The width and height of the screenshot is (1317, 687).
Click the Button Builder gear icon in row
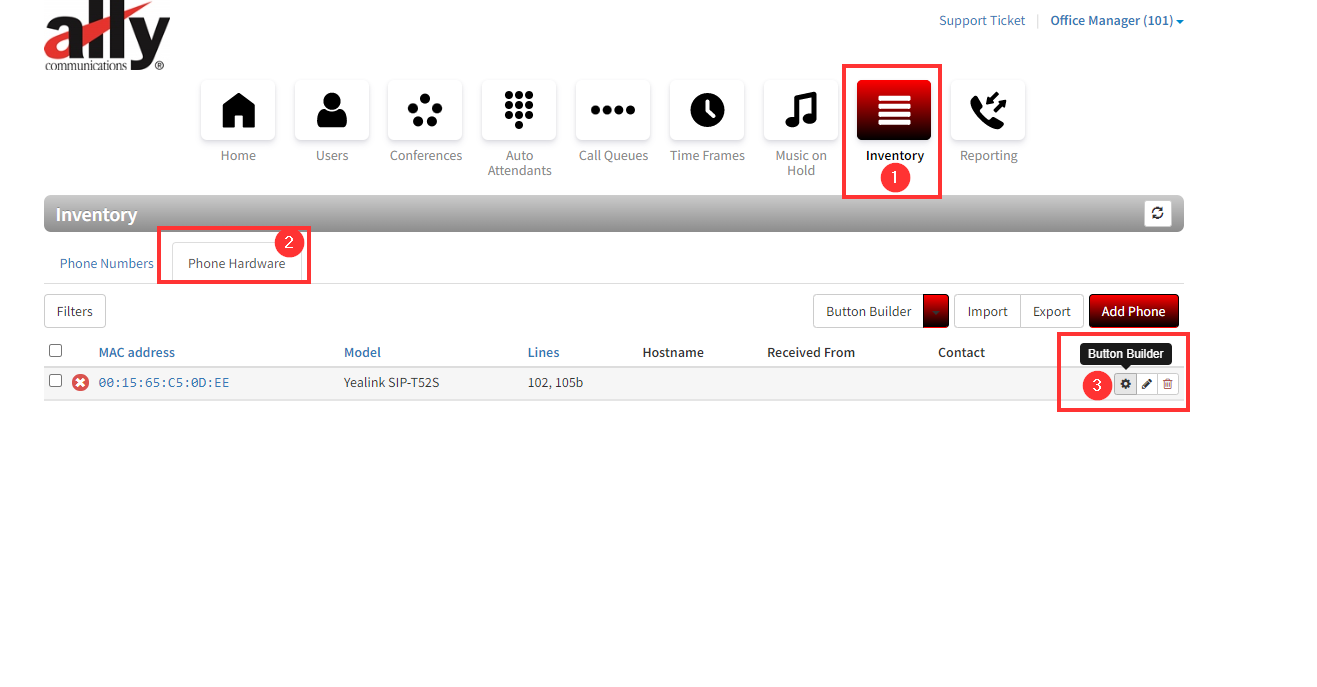click(x=1126, y=384)
